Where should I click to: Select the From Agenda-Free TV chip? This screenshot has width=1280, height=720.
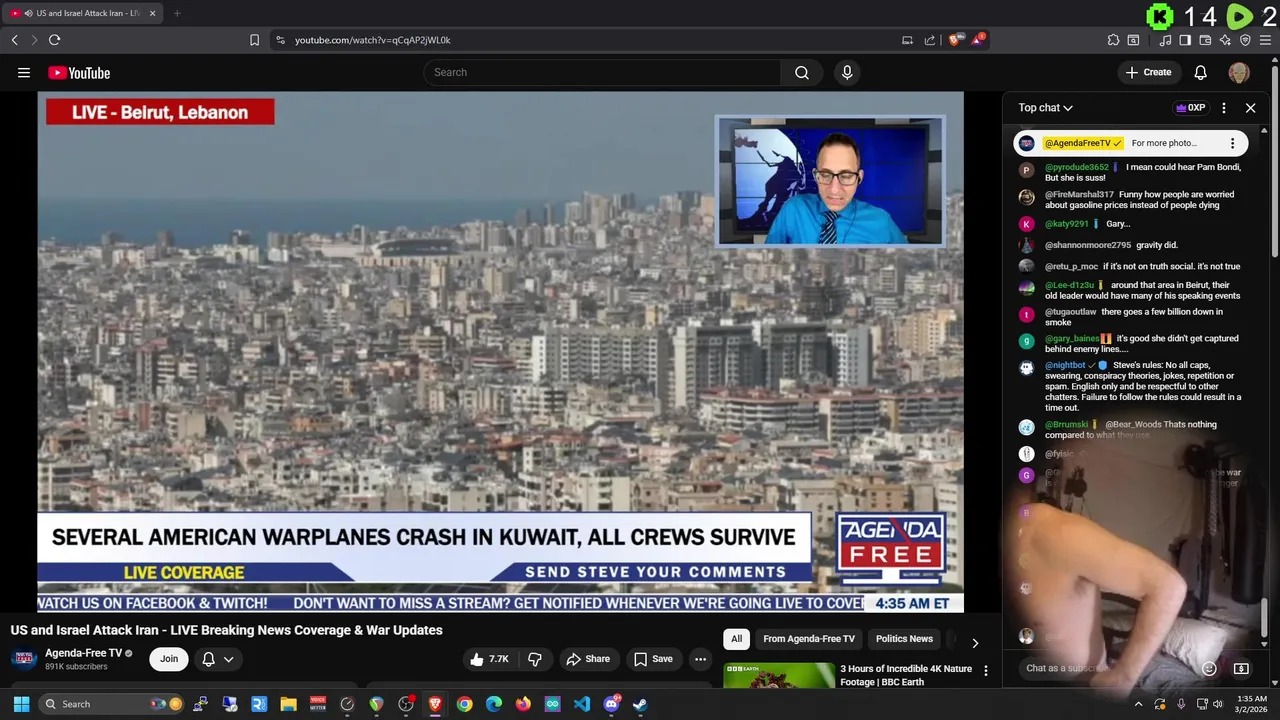click(809, 639)
